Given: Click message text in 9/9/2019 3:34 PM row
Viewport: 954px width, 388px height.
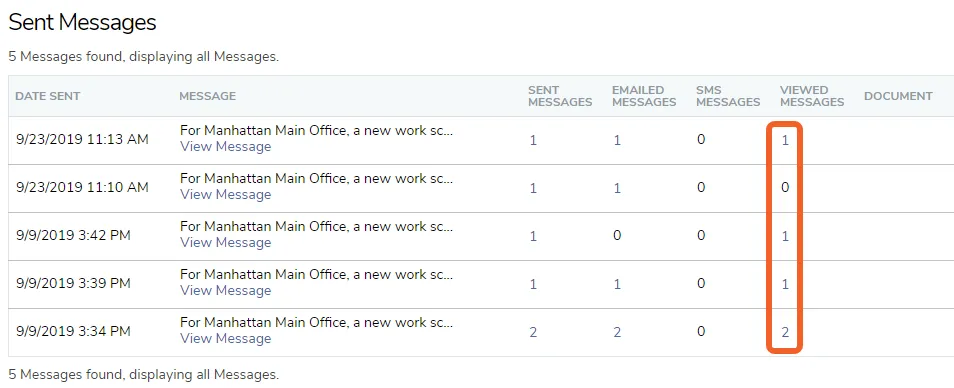Looking at the screenshot, I should (x=316, y=323).
